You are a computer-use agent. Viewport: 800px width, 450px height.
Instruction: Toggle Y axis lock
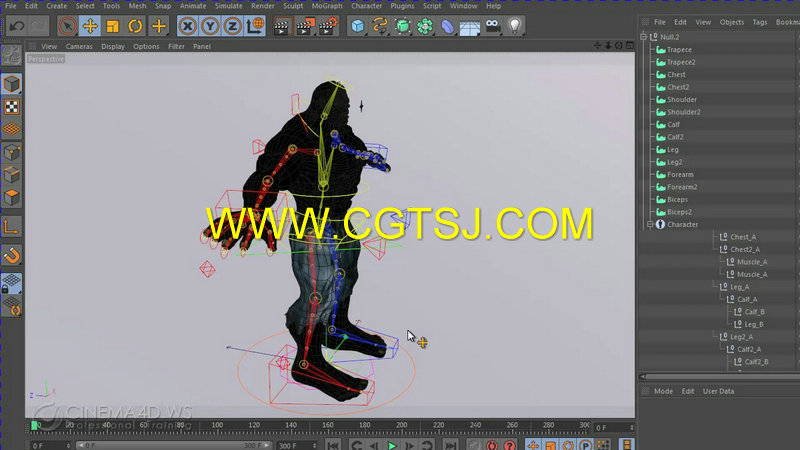(x=210, y=26)
